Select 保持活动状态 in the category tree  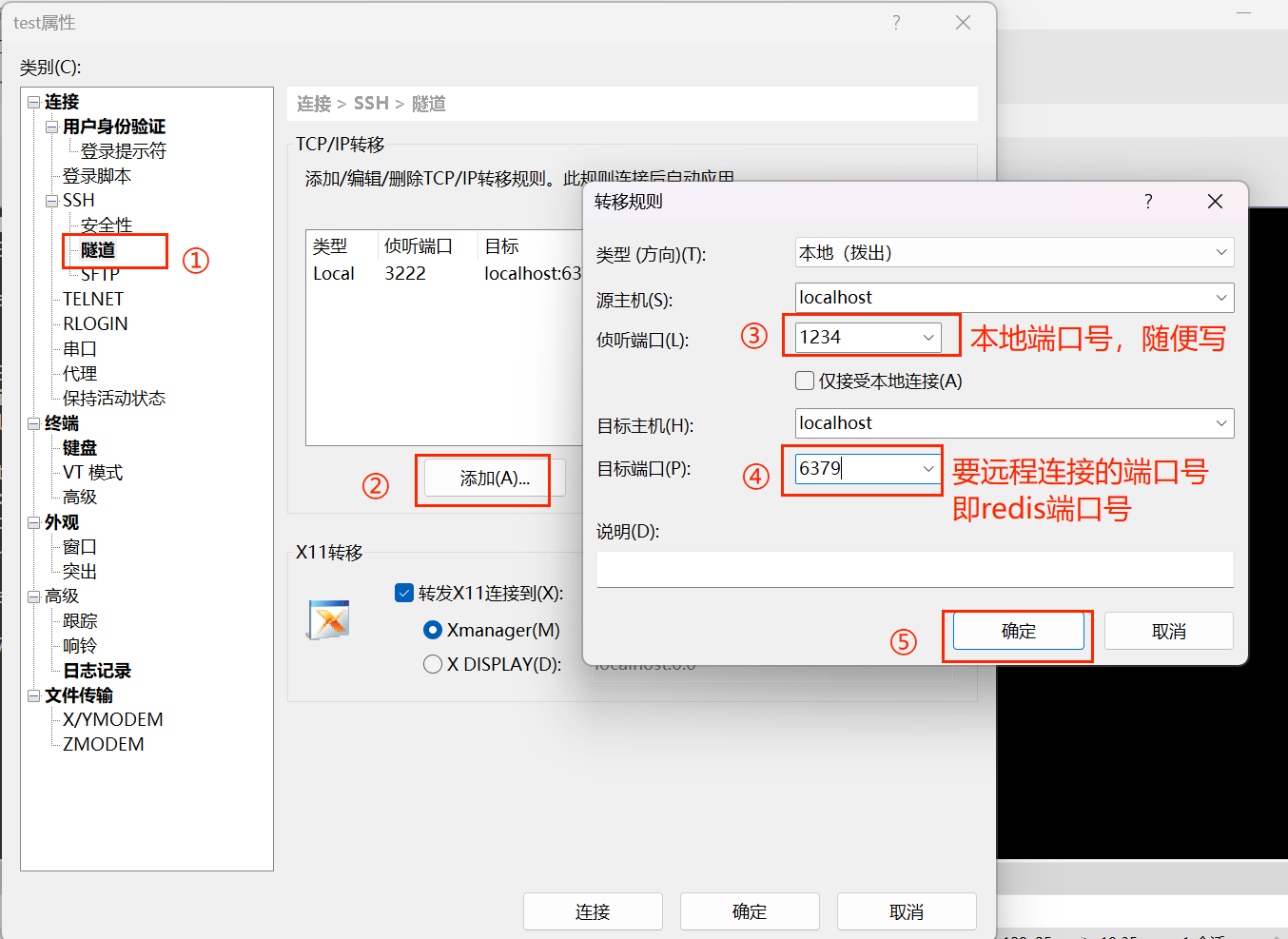click(114, 399)
